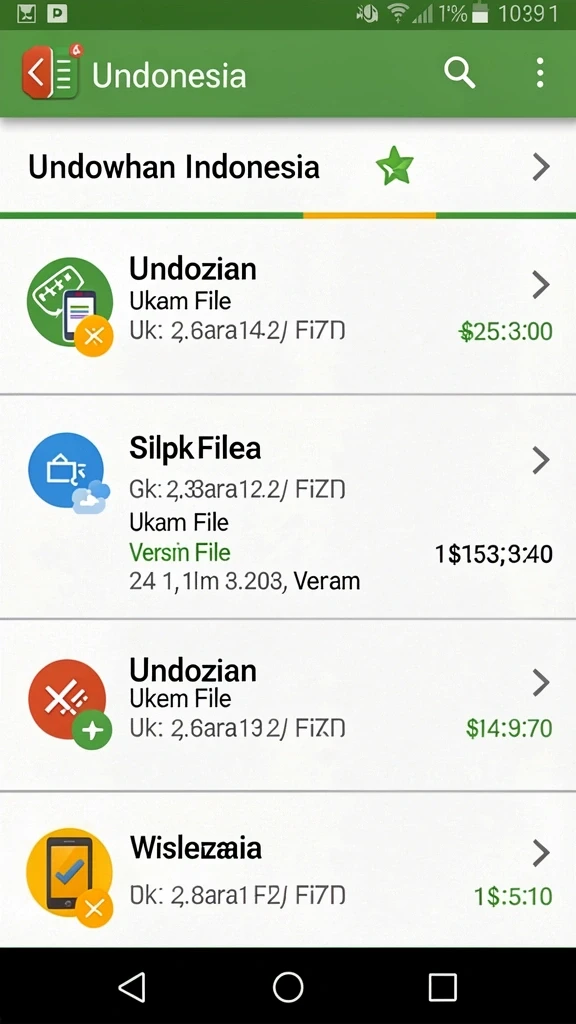Tap the red Undozian icon with plus badge
This screenshot has width=576, height=1024.
(x=69, y=703)
